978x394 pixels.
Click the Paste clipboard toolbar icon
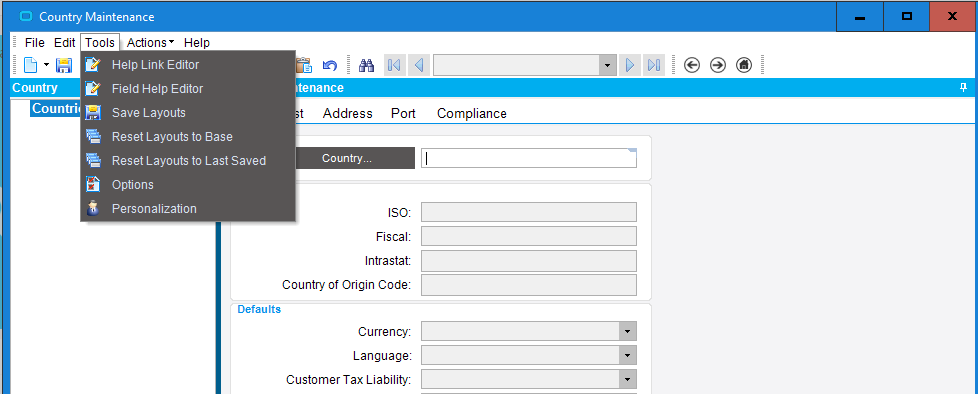tap(304, 65)
